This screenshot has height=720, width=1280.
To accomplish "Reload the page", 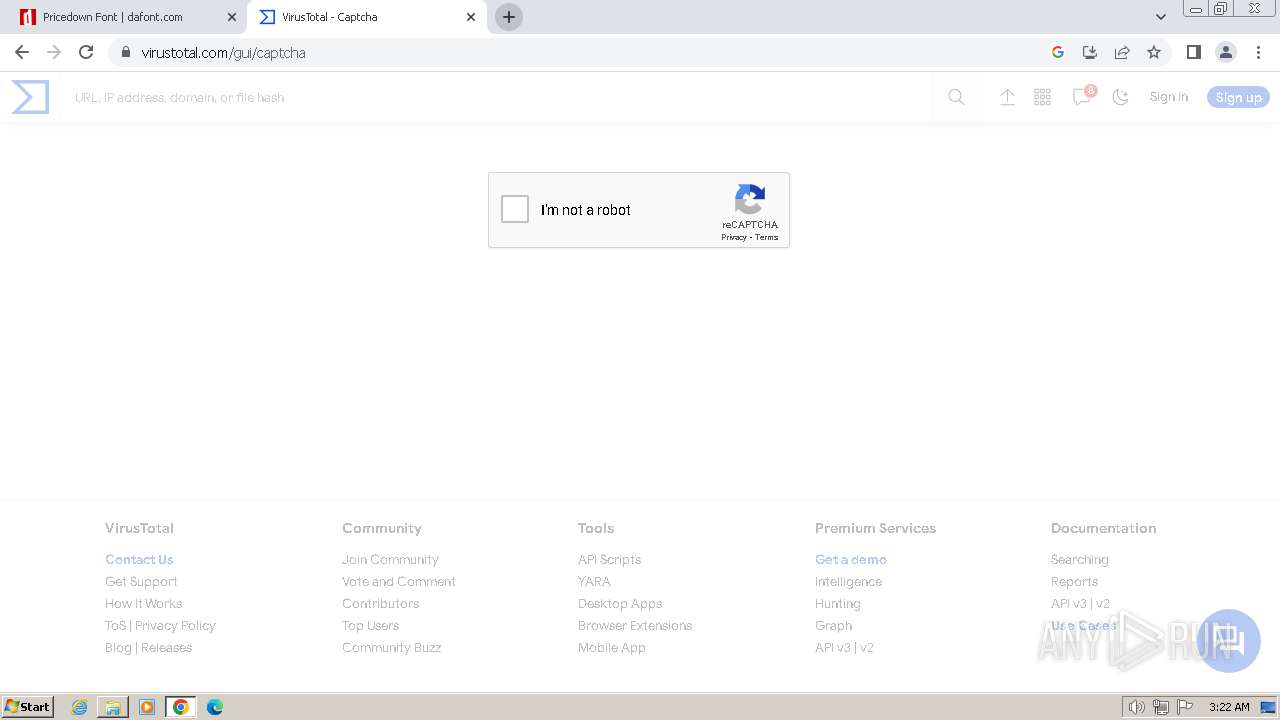I will point(86,52).
